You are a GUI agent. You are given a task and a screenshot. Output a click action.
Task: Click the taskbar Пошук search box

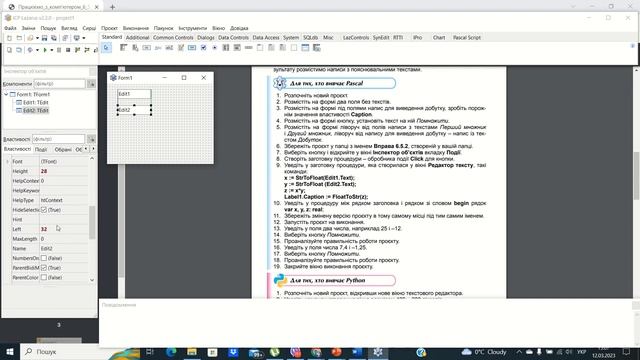pos(69,351)
